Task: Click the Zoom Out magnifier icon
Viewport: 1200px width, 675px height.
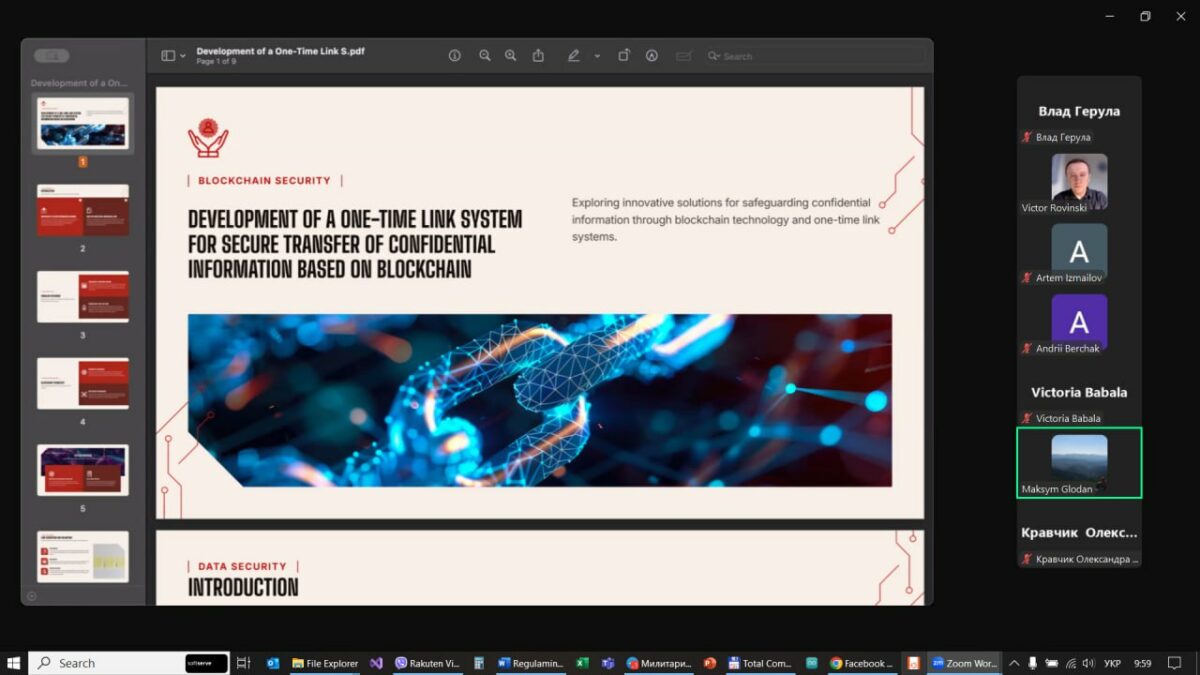Action: tap(484, 56)
